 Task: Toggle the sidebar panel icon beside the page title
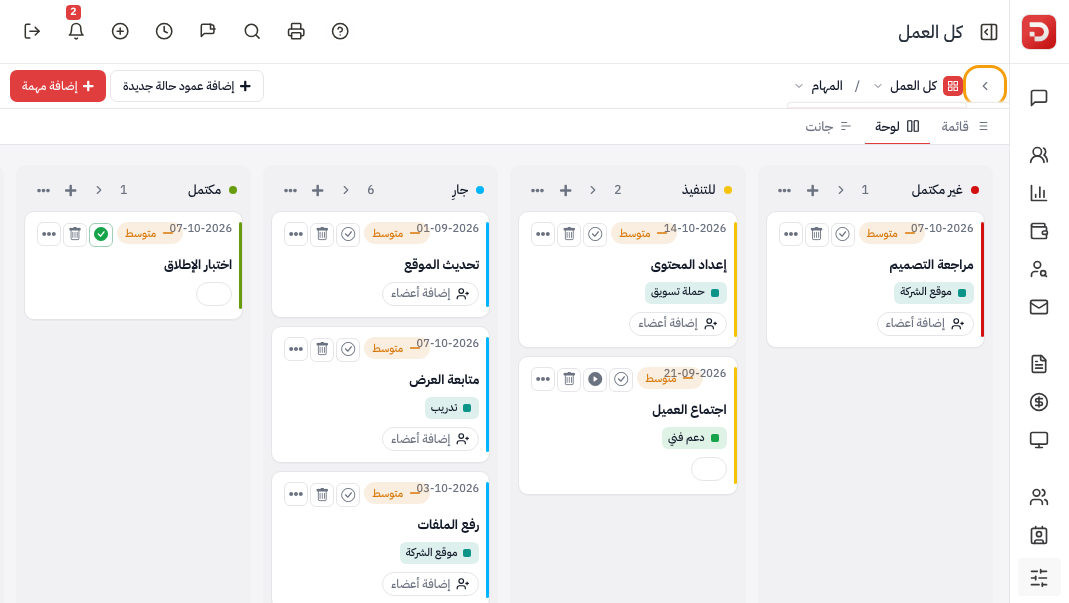tap(989, 32)
